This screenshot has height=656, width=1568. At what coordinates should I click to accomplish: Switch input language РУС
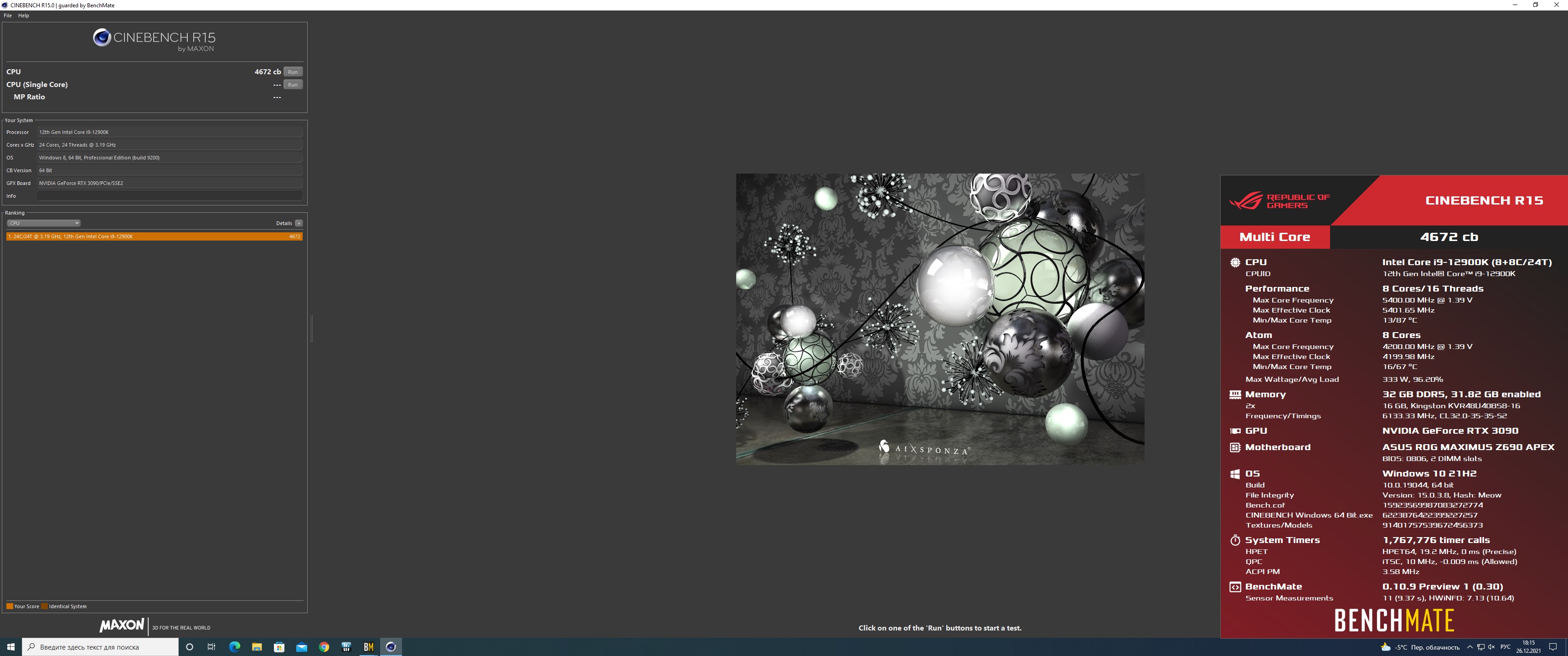pos(1505,647)
